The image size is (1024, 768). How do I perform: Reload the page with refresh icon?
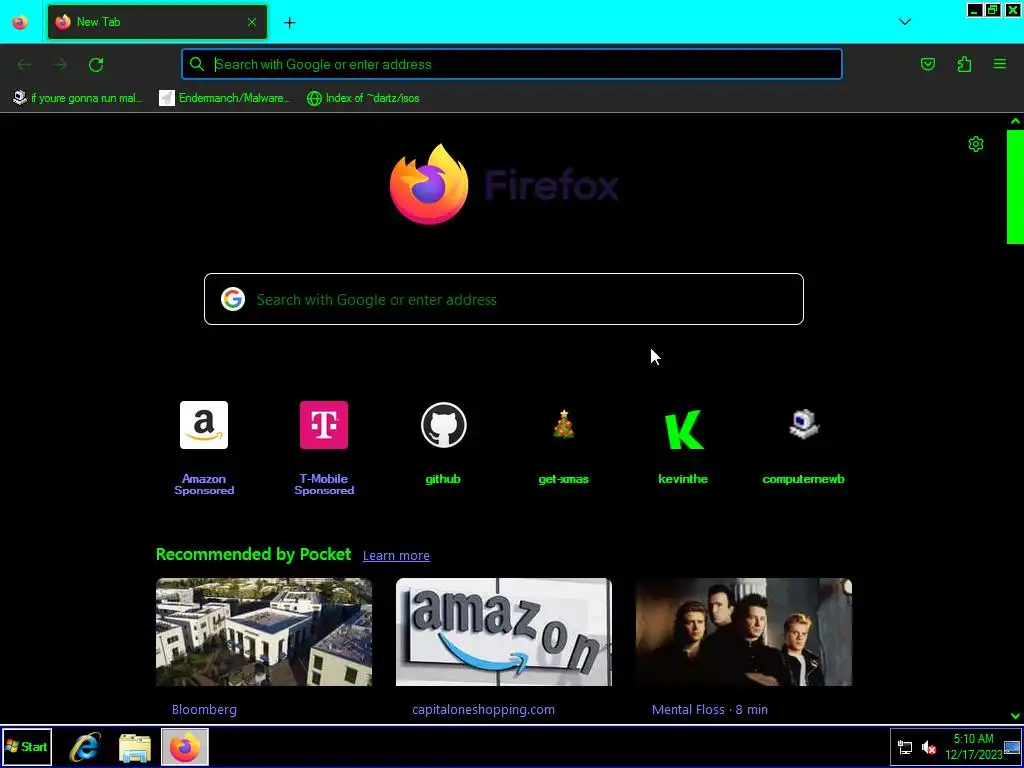pyautogui.click(x=96, y=65)
